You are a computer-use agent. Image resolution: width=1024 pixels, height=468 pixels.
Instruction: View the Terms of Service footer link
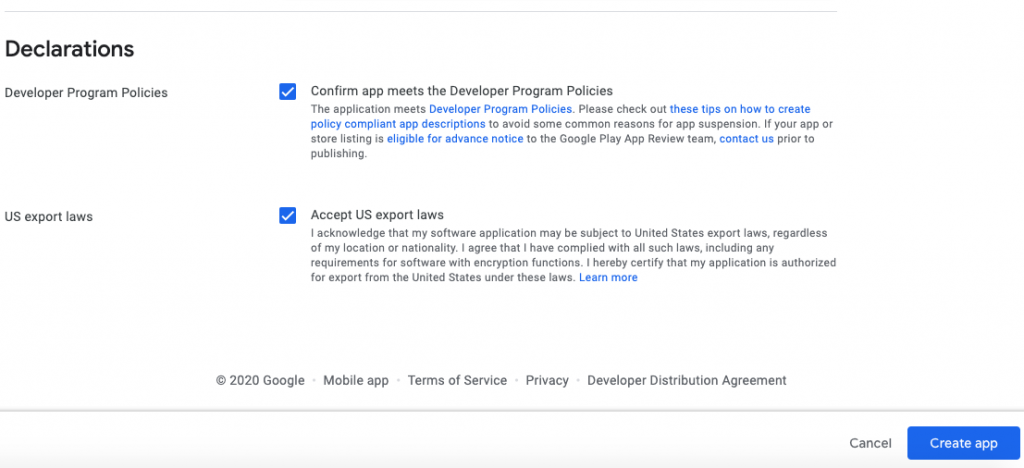pos(457,381)
